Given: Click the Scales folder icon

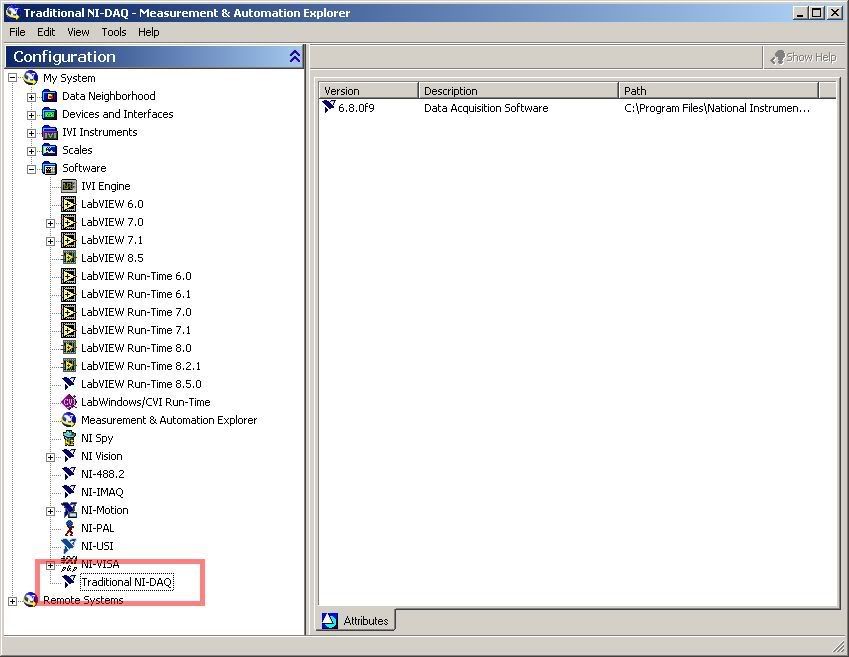Looking at the screenshot, I should point(50,150).
